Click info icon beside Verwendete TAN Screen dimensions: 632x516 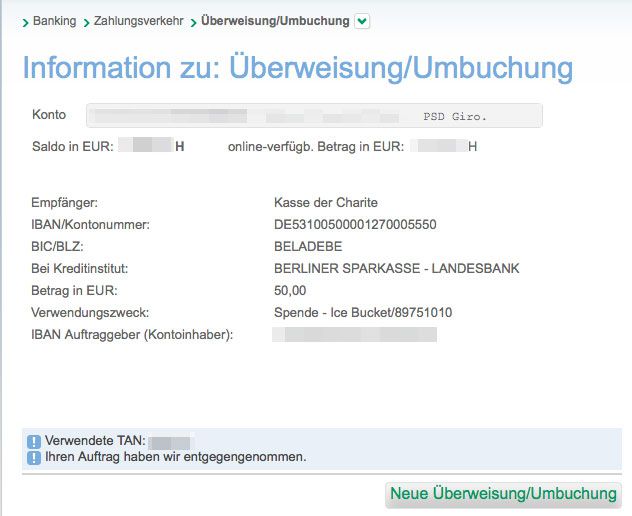[34, 442]
